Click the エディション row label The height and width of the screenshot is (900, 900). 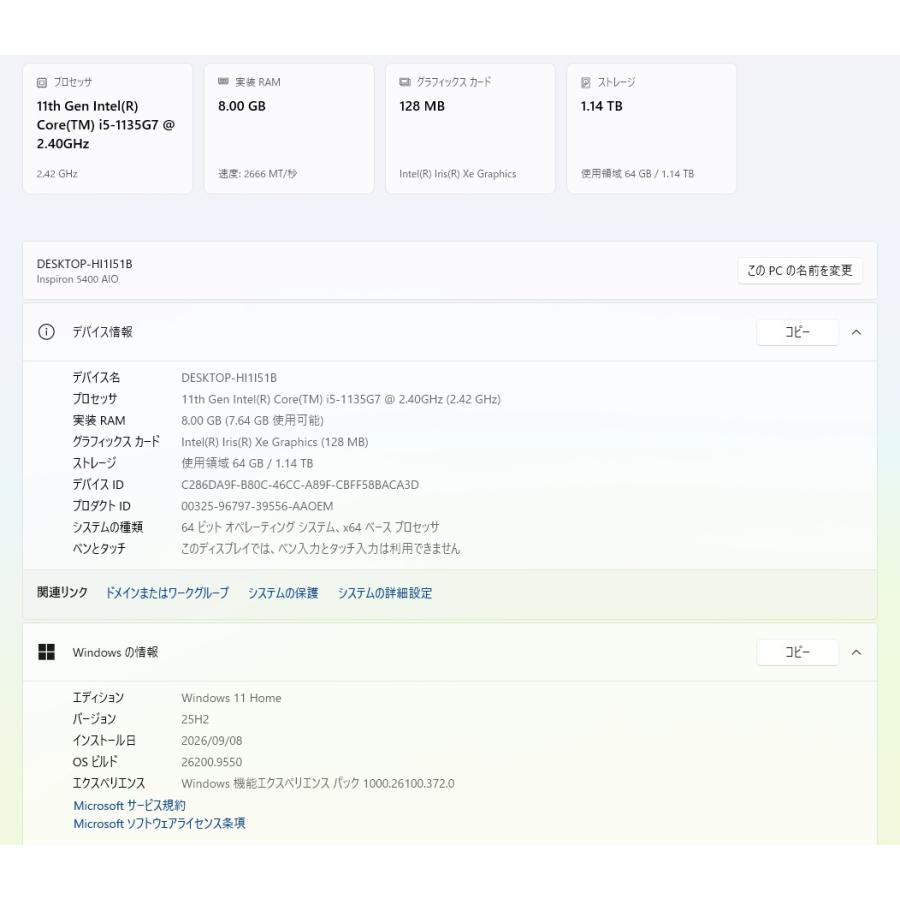coord(98,698)
